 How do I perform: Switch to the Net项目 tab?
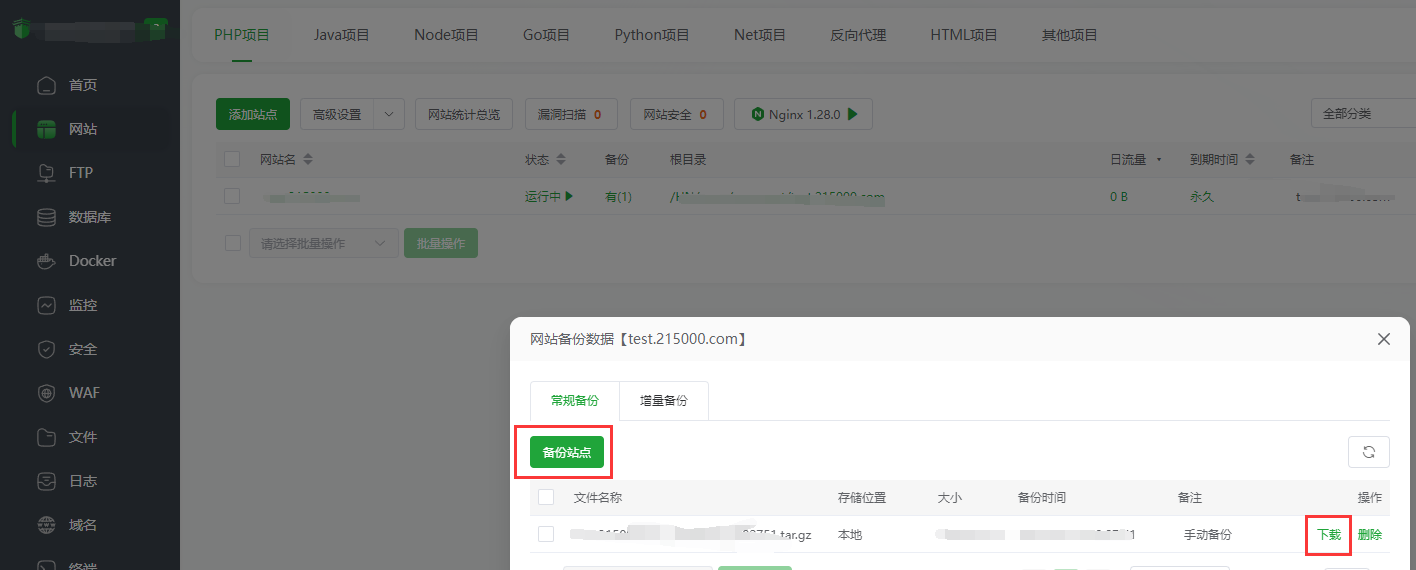(x=760, y=35)
